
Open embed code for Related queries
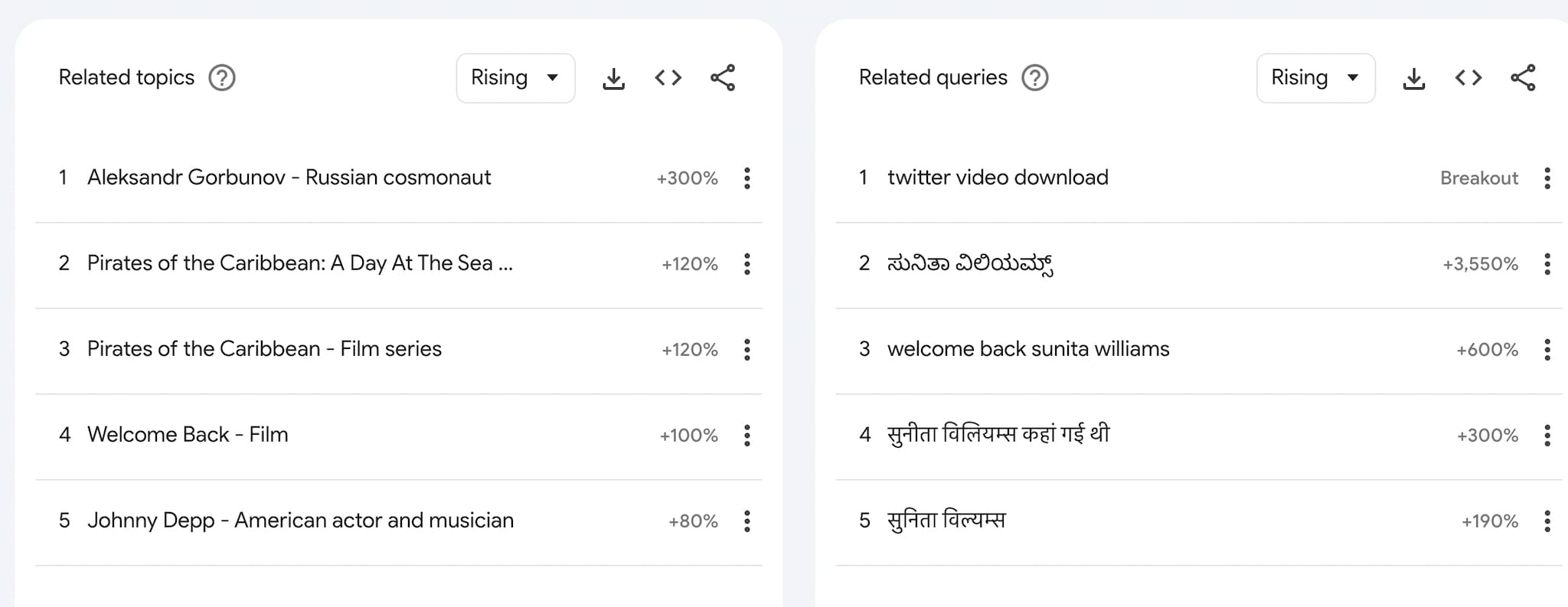1468,78
